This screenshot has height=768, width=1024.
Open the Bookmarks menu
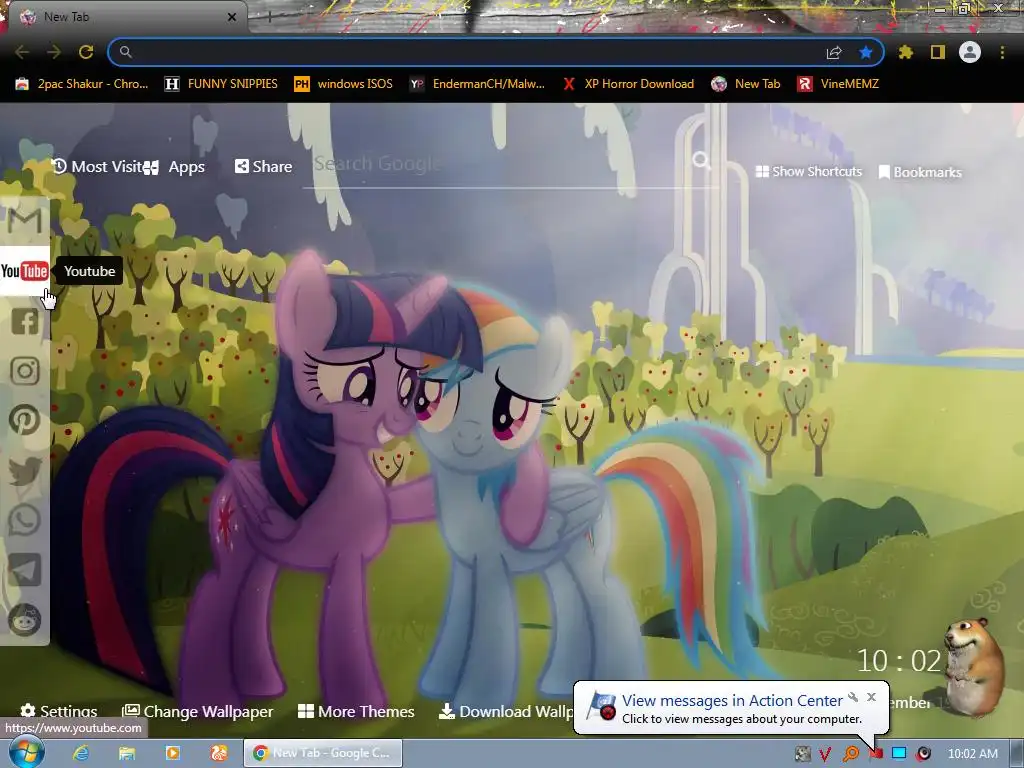coord(920,172)
